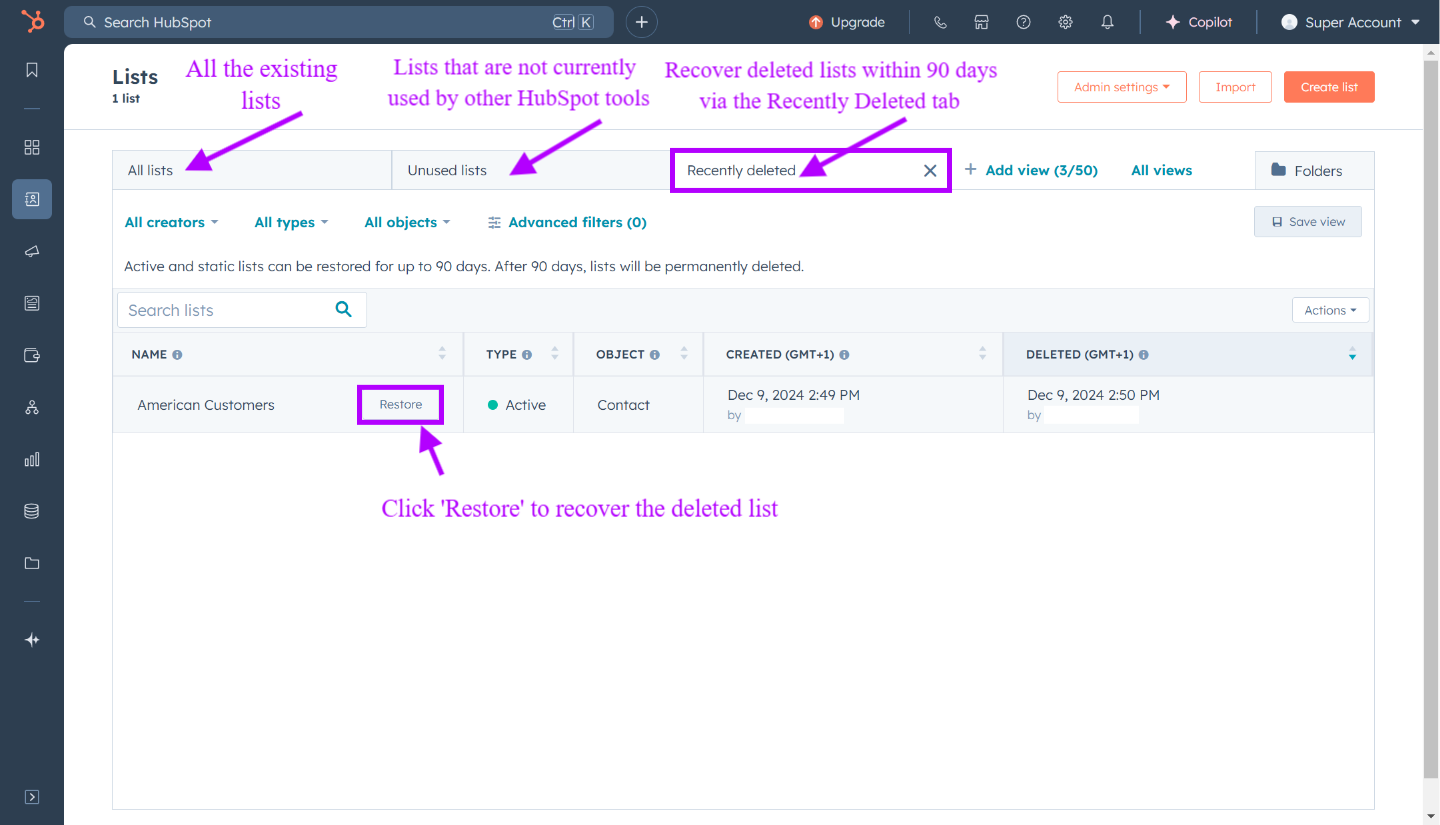Open the Notifications bell icon
The width and height of the screenshot is (1440, 825).
point(1107,22)
